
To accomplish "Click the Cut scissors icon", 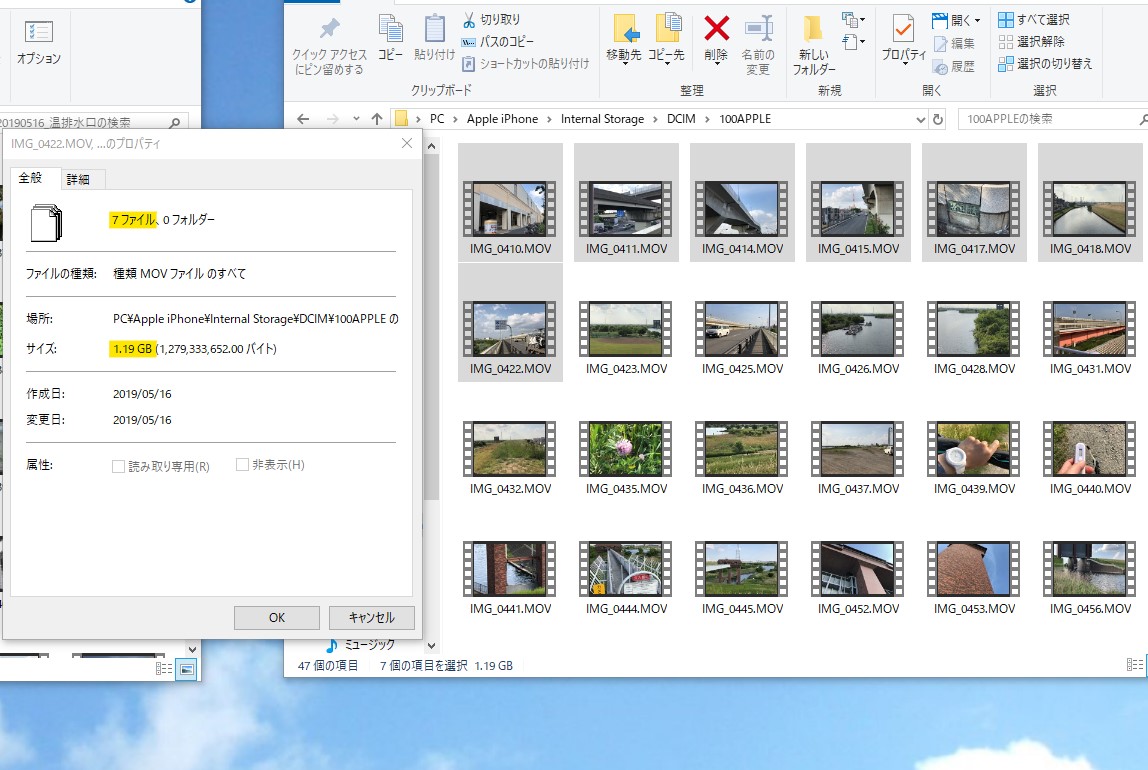I will click(x=469, y=20).
